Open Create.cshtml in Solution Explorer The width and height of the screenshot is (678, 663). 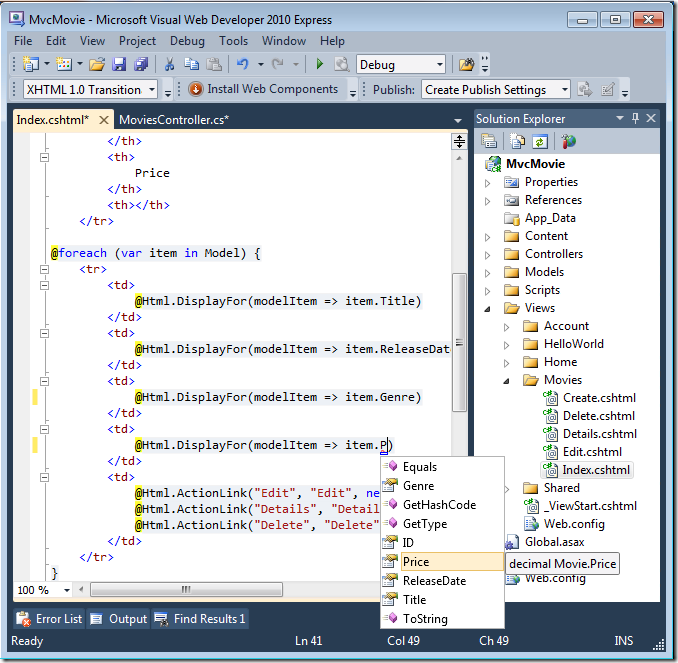[x=599, y=398]
